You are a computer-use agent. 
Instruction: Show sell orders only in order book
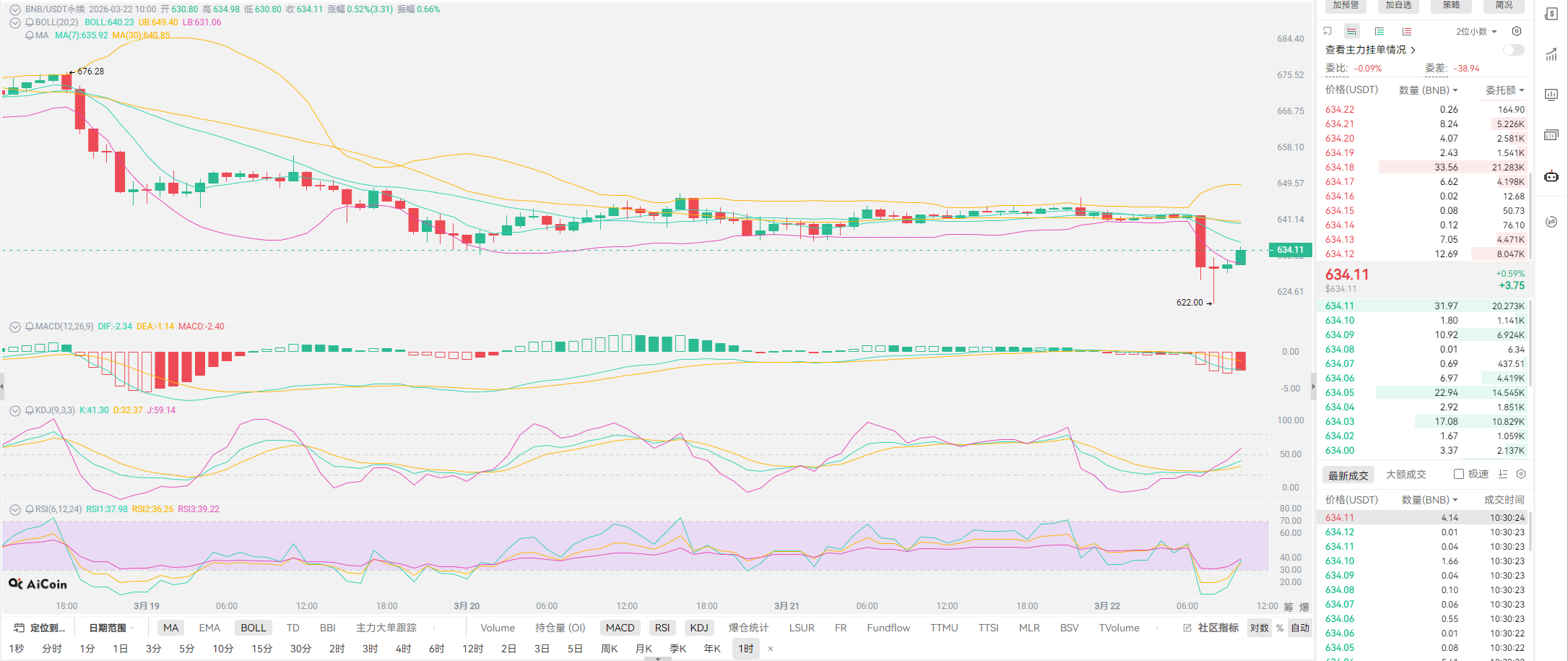[1406, 31]
